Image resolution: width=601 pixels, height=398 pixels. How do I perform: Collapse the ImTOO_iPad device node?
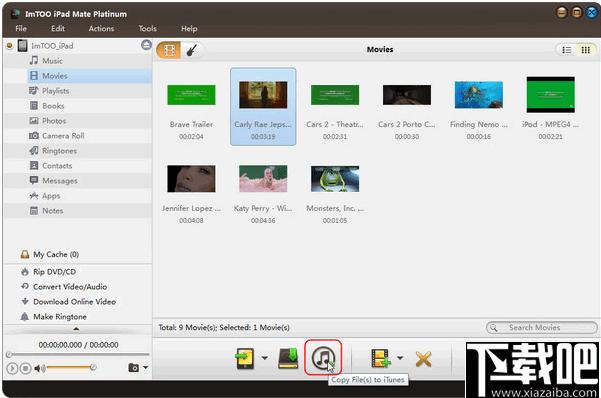pyautogui.click(x=10, y=46)
